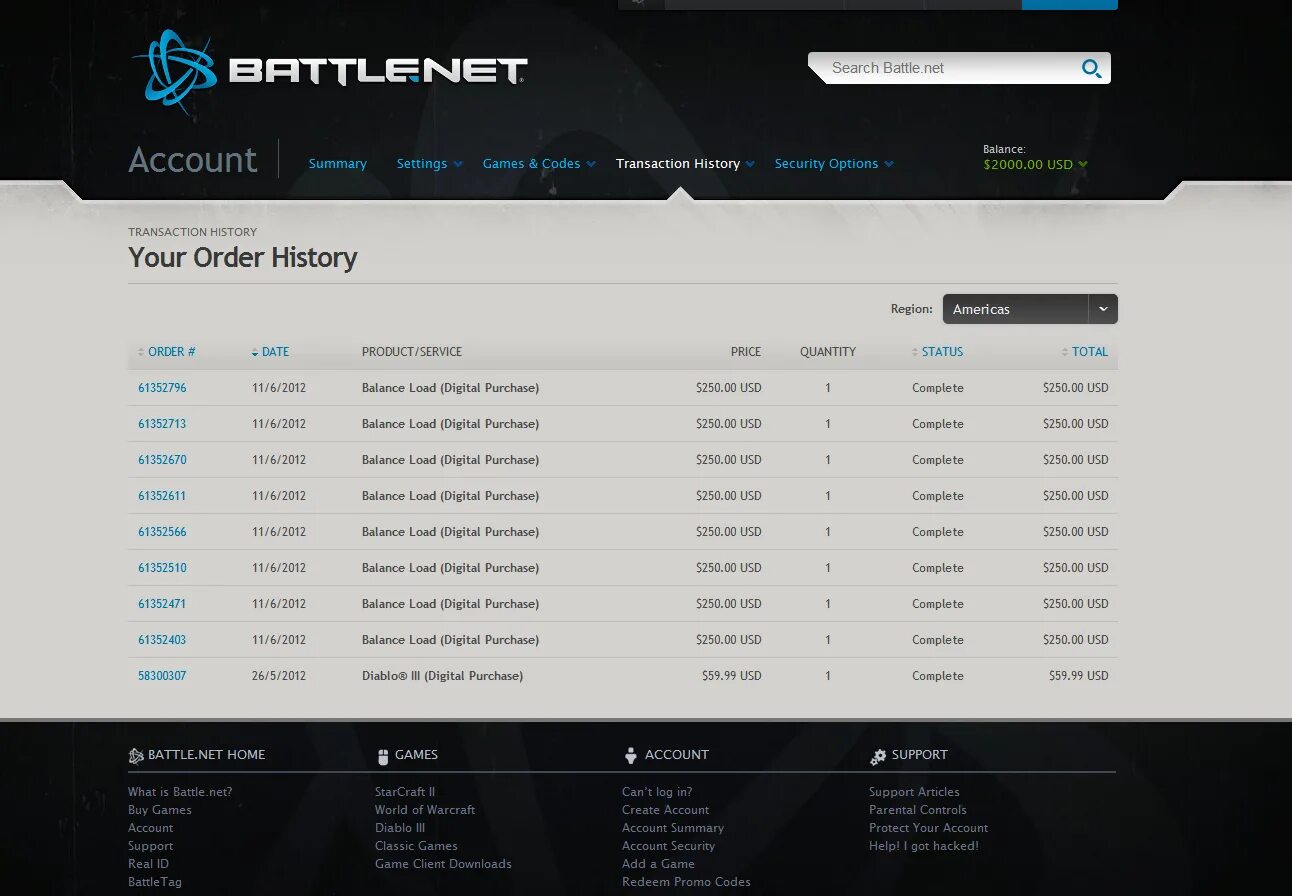Open World of Warcraft footer link
This screenshot has height=896, width=1292.
coord(425,810)
